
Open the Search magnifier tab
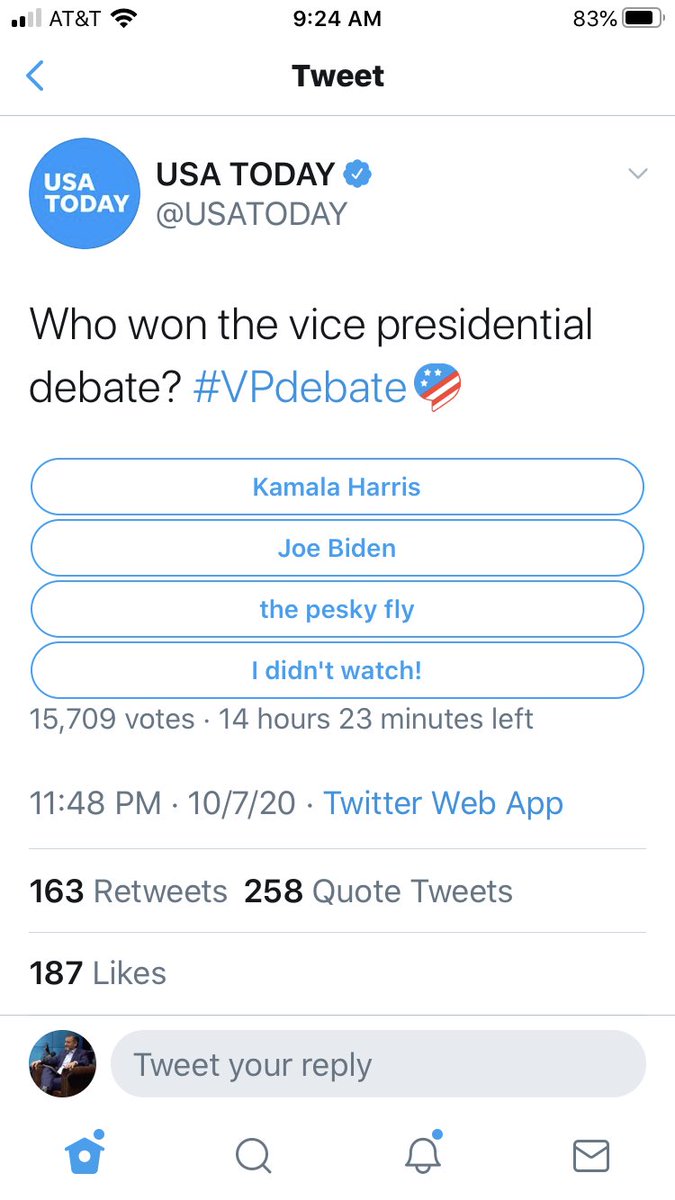(x=253, y=1156)
